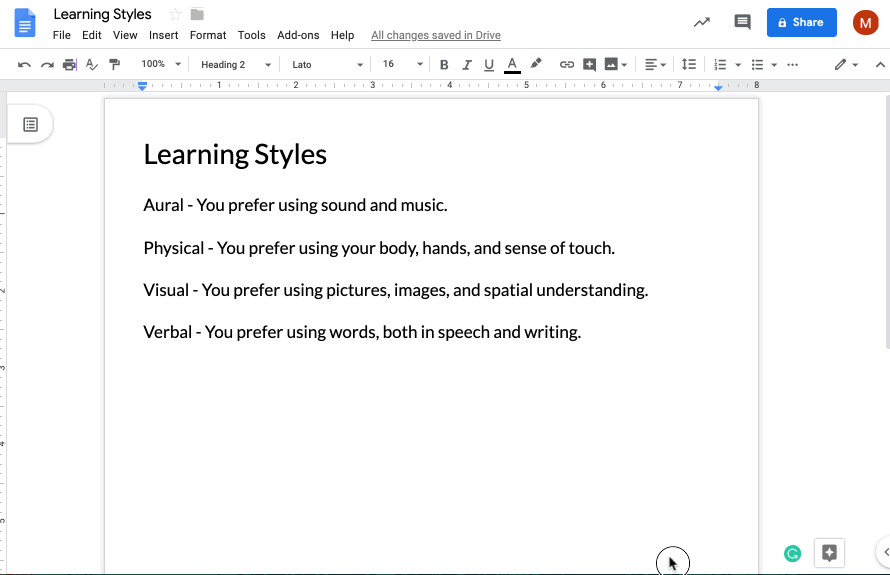This screenshot has width=890, height=575.
Task: Open the Insert menu
Action: [x=163, y=35]
